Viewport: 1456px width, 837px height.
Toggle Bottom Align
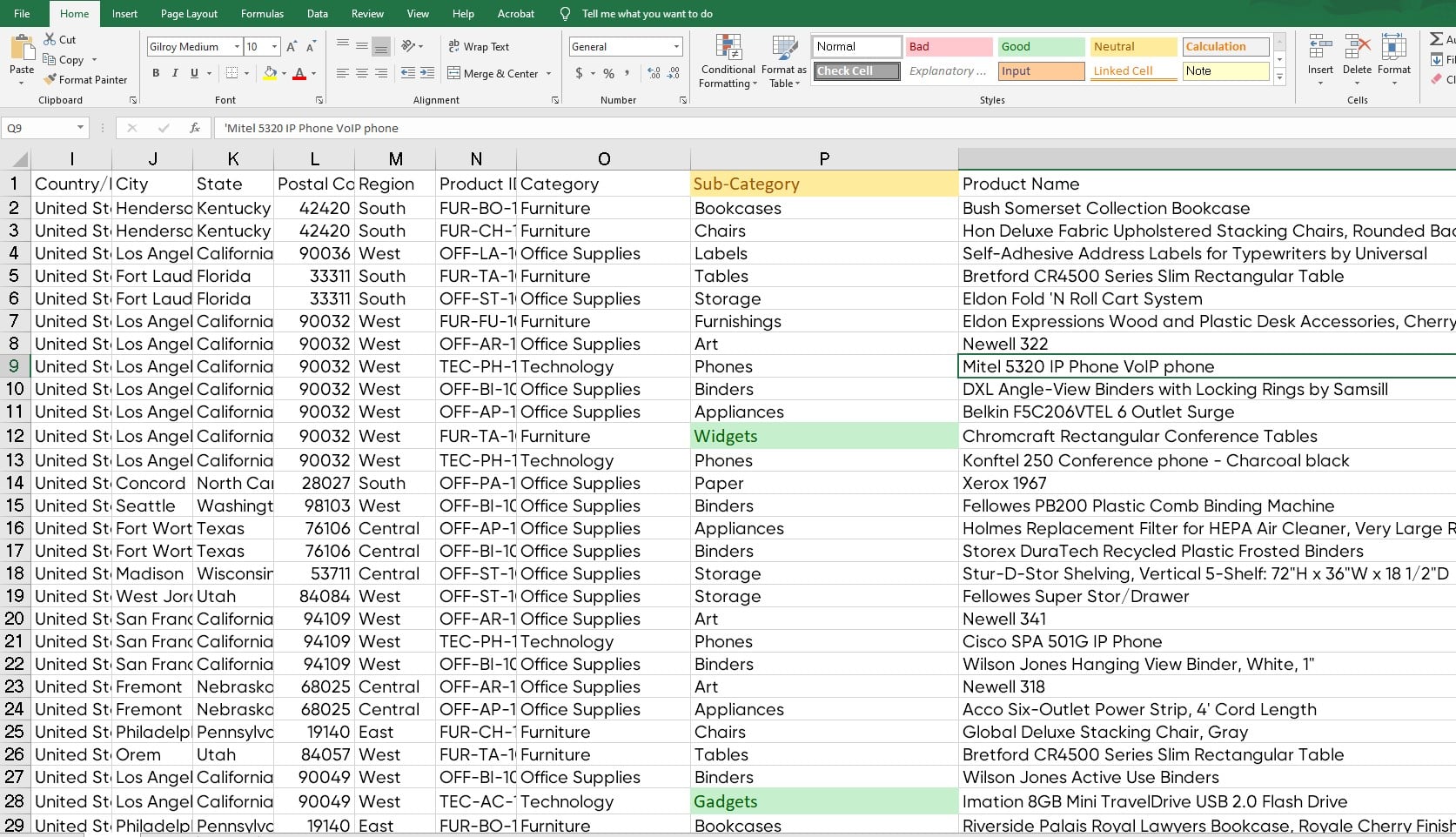pyautogui.click(x=381, y=46)
